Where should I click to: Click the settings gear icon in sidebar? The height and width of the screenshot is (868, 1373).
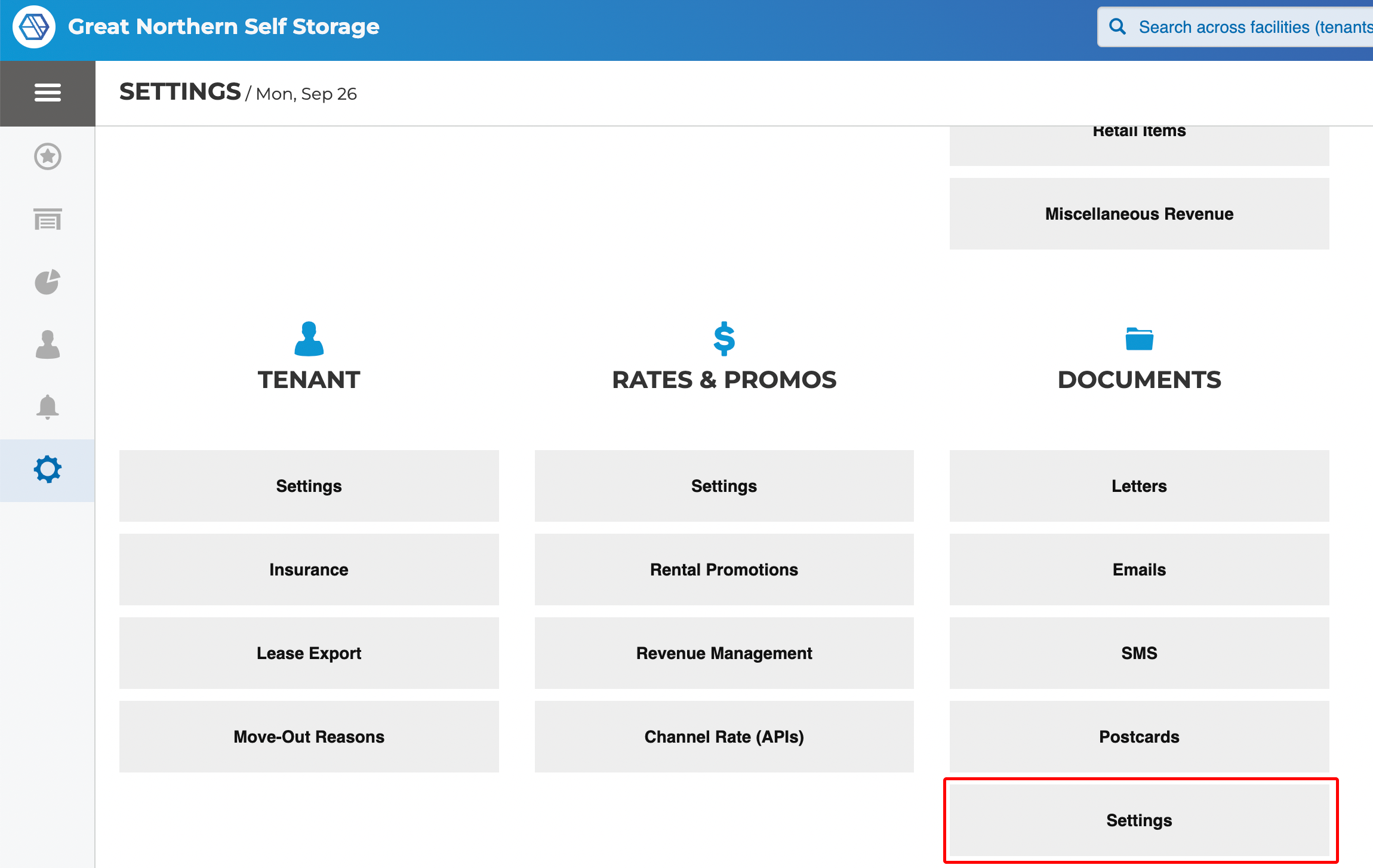(48, 469)
